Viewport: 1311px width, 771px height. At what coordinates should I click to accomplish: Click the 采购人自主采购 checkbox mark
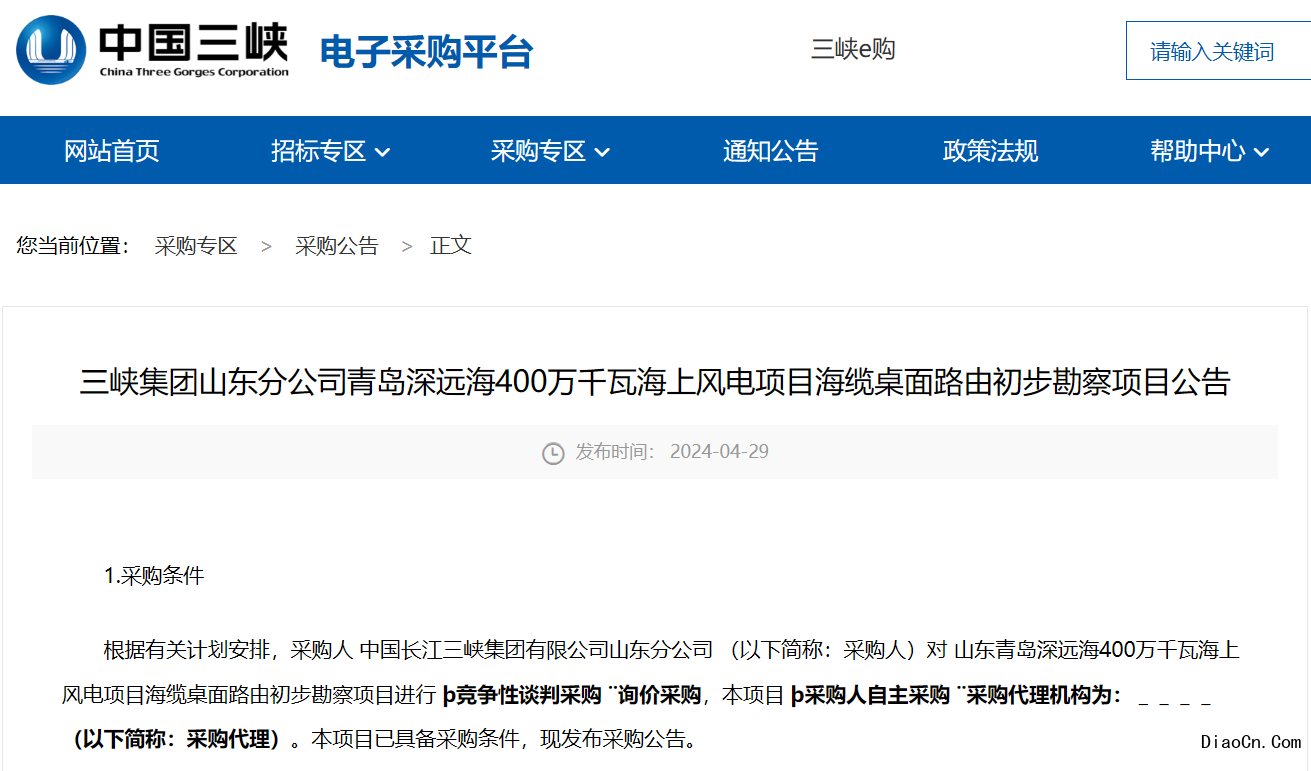(797, 696)
